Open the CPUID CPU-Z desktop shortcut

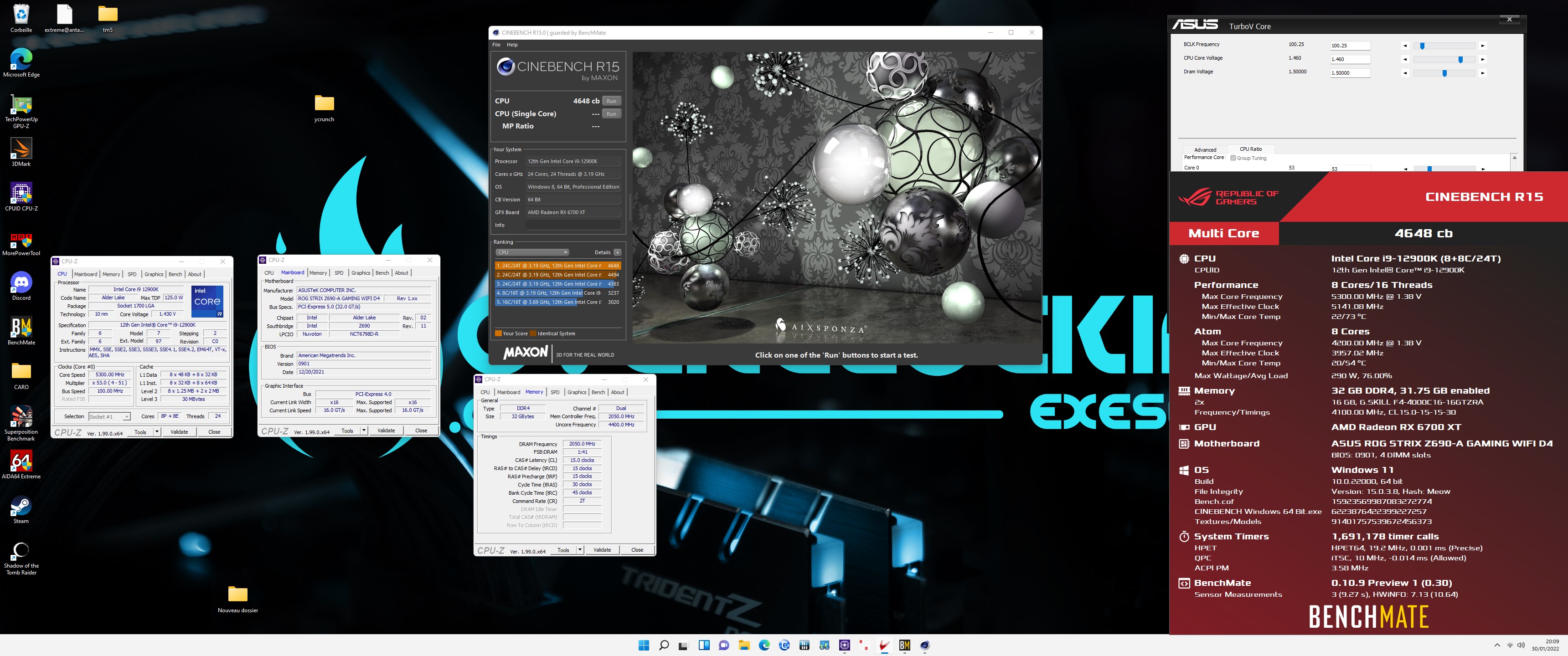21,196
